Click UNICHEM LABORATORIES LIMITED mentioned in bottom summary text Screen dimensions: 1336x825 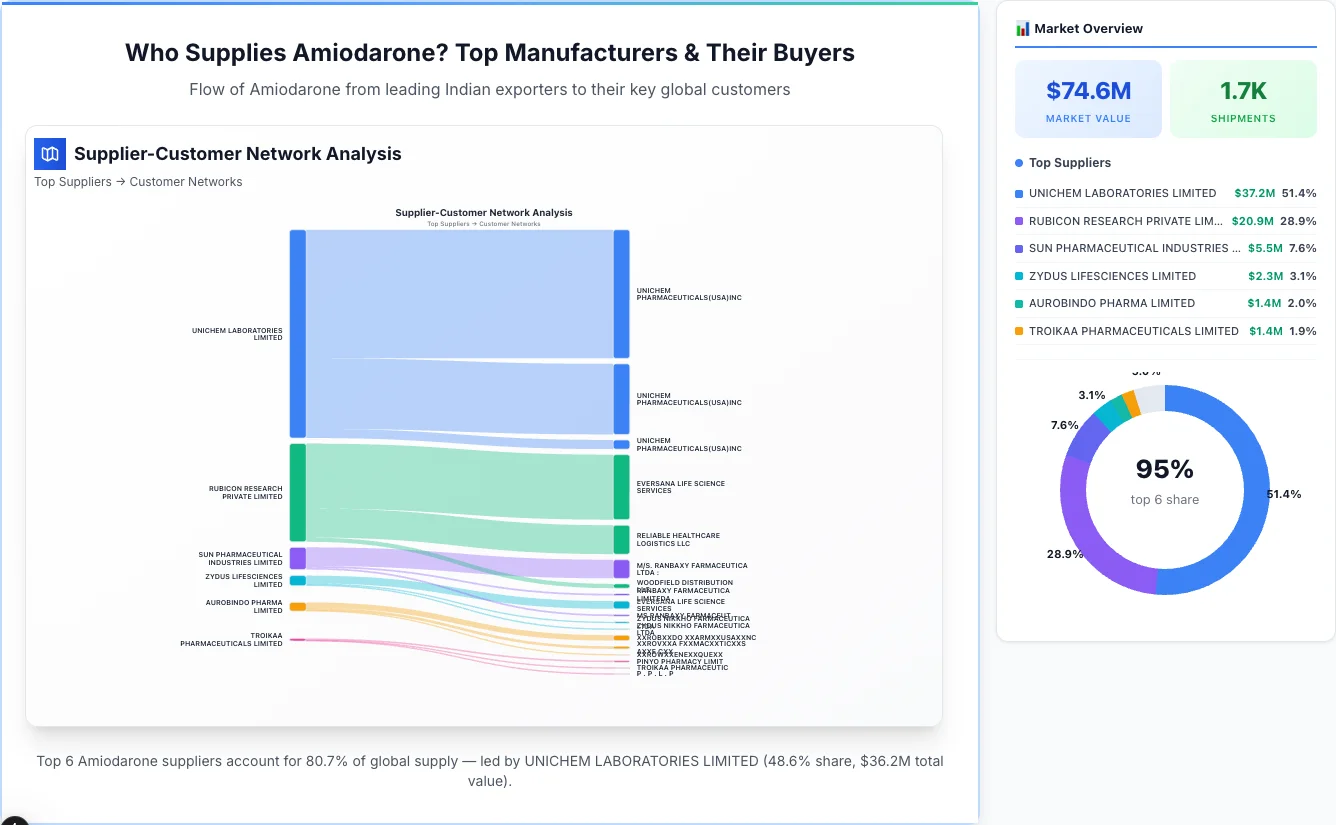(x=641, y=760)
